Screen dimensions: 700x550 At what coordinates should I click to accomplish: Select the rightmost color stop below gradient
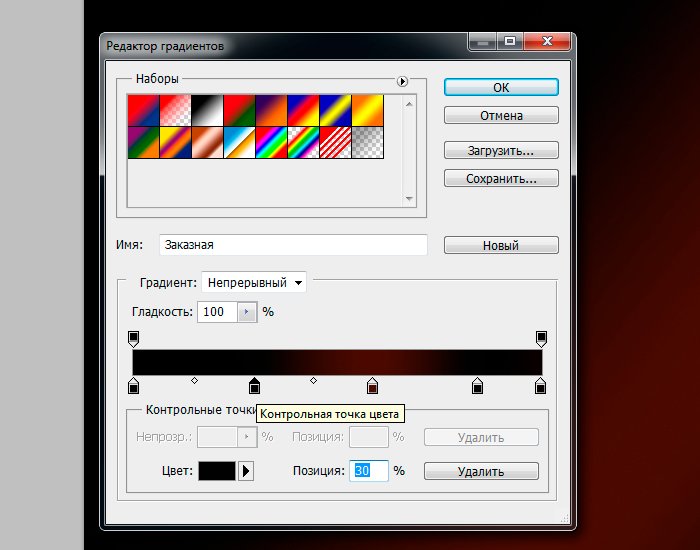pyautogui.click(x=541, y=386)
